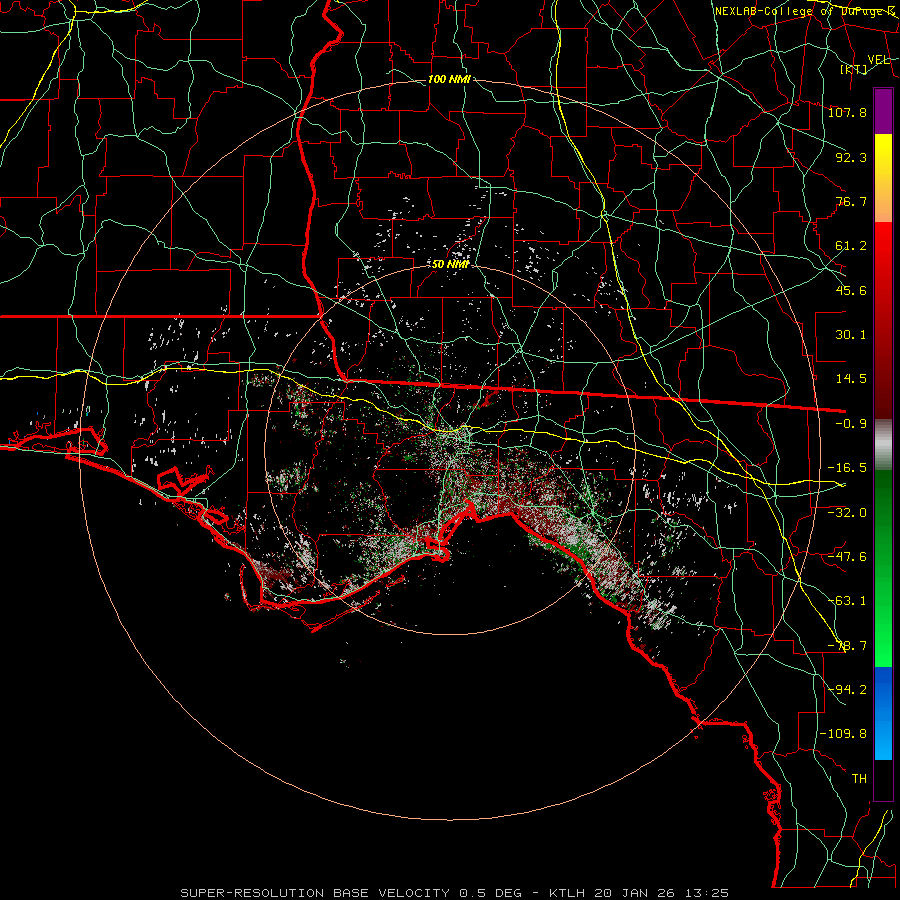Click the -109.8 velocity scale value
The width and height of the screenshot is (900, 900).
click(x=843, y=734)
